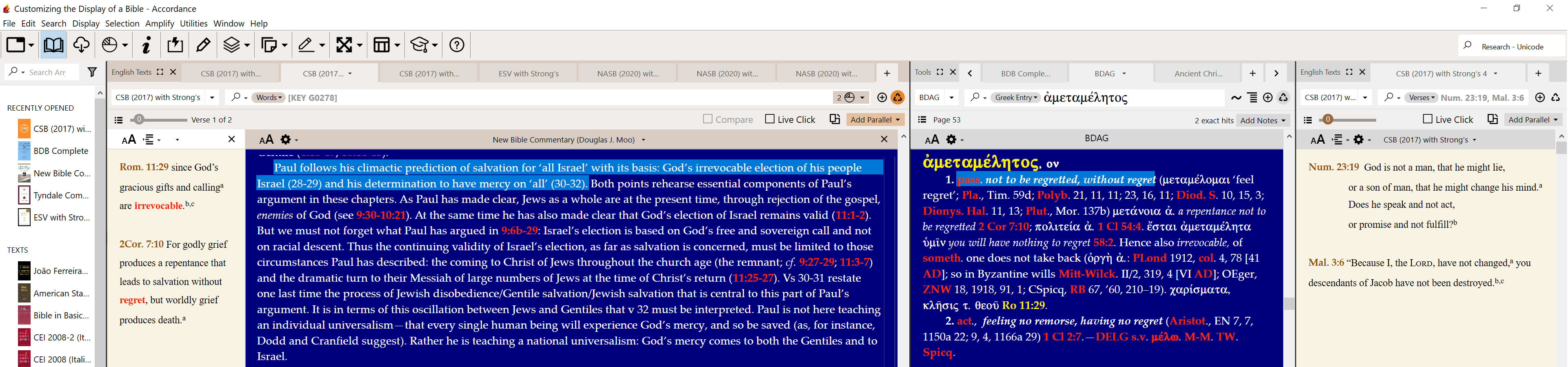Open the Verses search-type dropdown

(1422, 98)
